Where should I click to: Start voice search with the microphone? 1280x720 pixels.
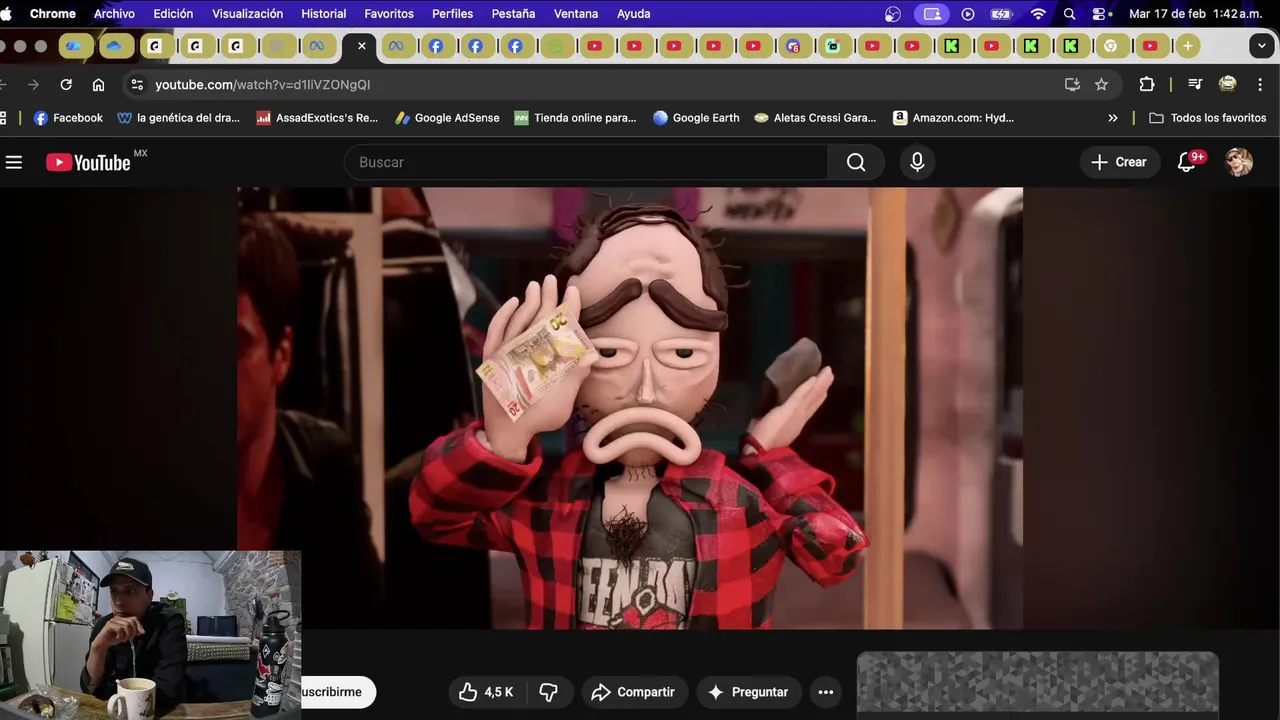(x=917, y=162)
